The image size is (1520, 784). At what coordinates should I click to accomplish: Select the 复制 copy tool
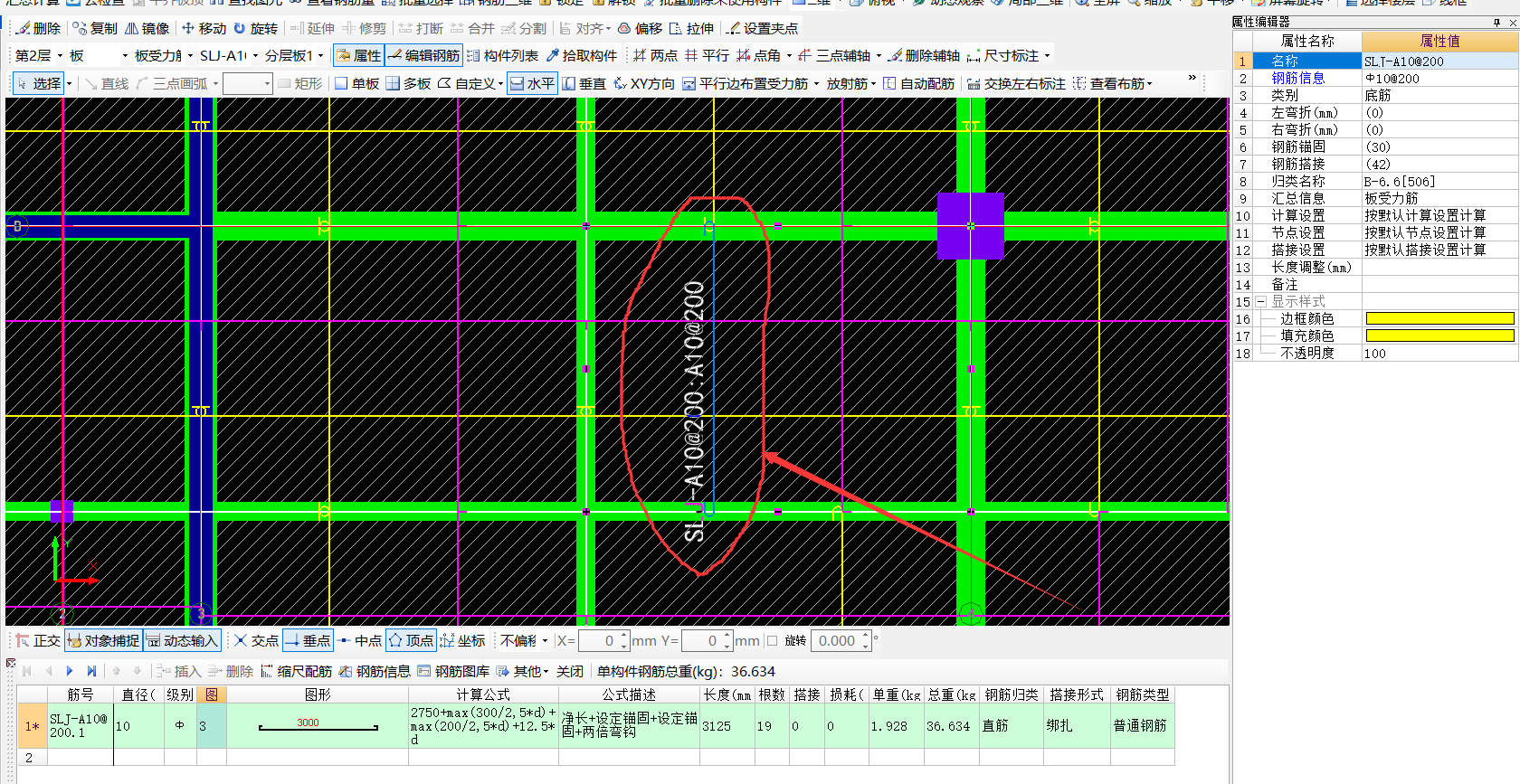[95, 28]
